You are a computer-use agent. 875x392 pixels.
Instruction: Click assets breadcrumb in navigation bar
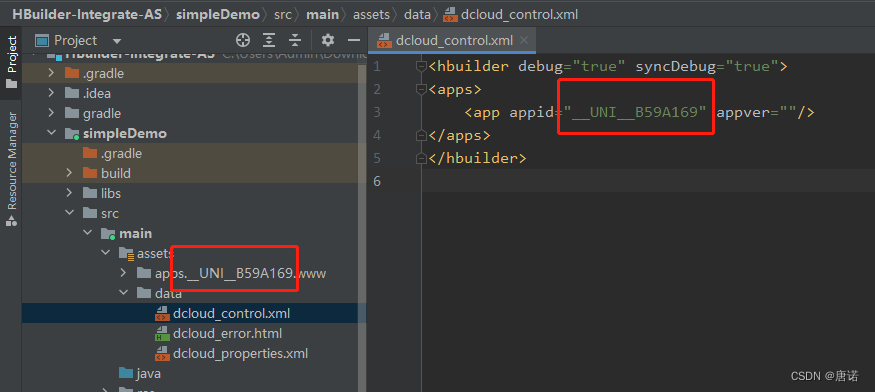click(x=371, y=15)
